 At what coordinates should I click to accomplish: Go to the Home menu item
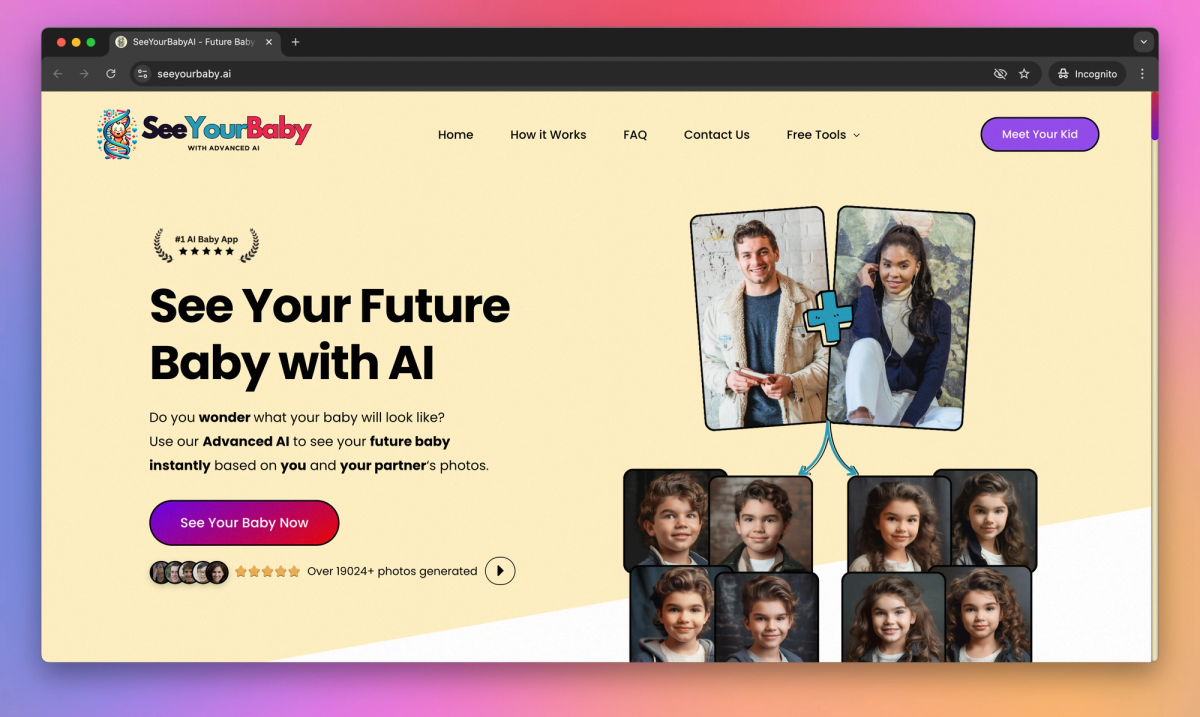coord(456,135)
